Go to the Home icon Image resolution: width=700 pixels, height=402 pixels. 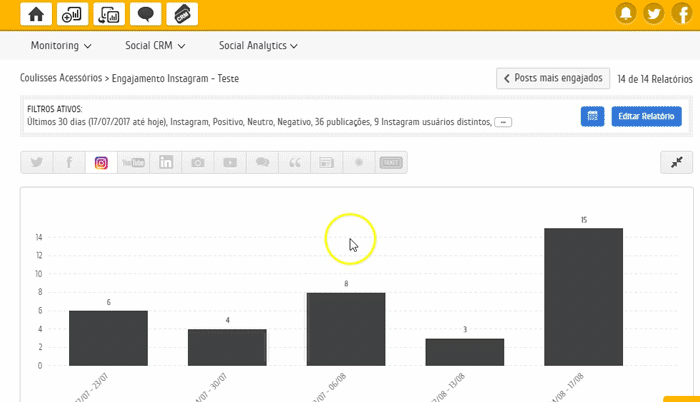point(37,14)
